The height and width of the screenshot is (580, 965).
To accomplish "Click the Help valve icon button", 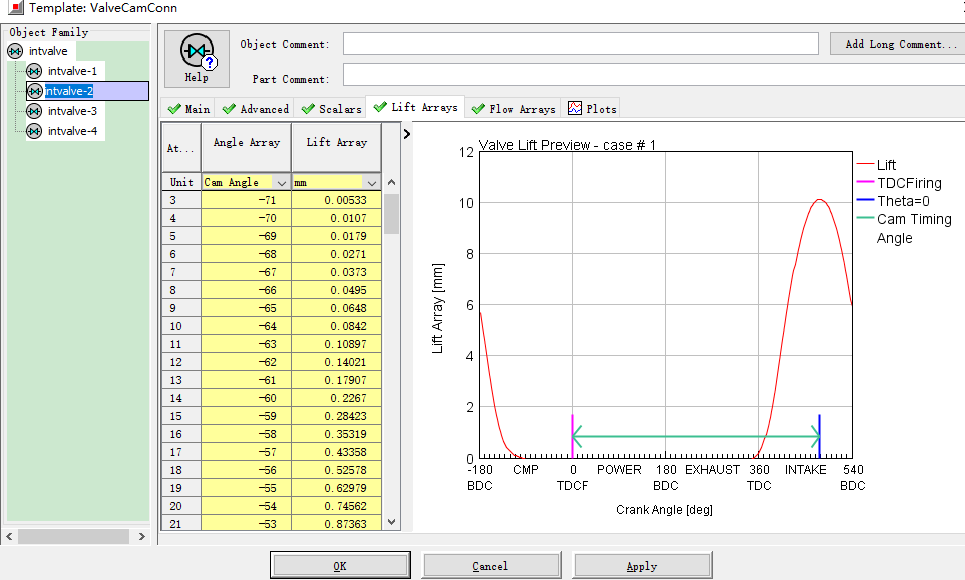I will (197, 58).
